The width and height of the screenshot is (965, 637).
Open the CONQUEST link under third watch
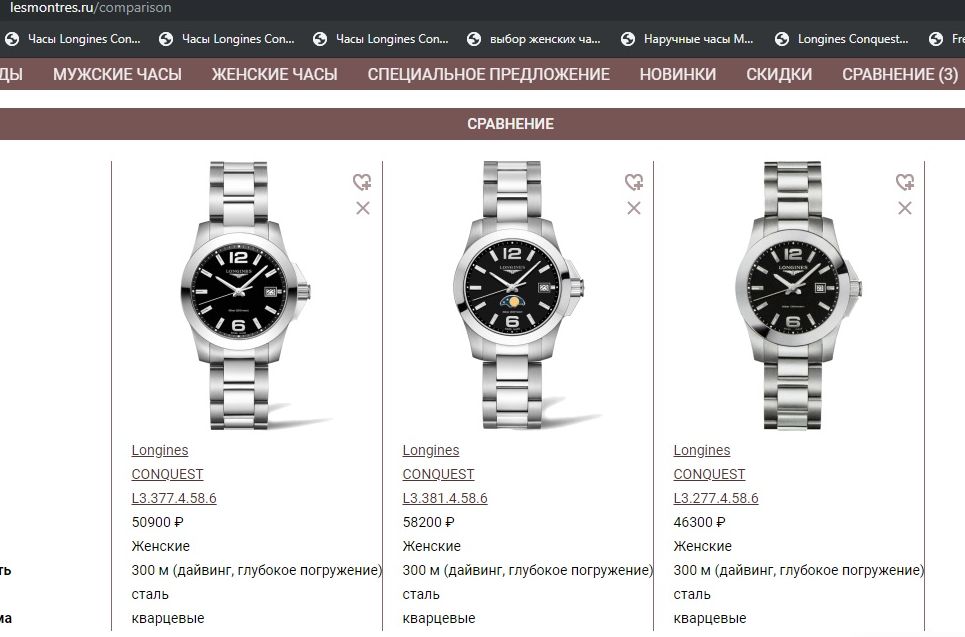click(x=709, y=474)
